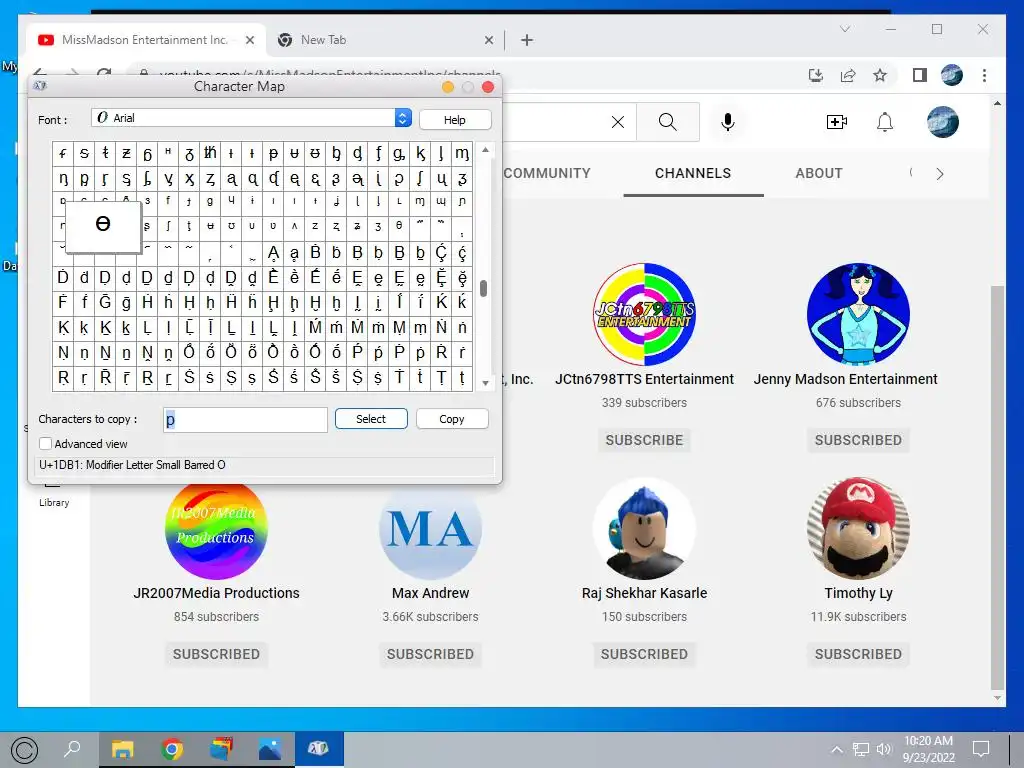Viewport: 1024px width, 768px height.
Task: Click SUBSCRIBED under JR2007Media Productions
Action: tap(216, 654)
